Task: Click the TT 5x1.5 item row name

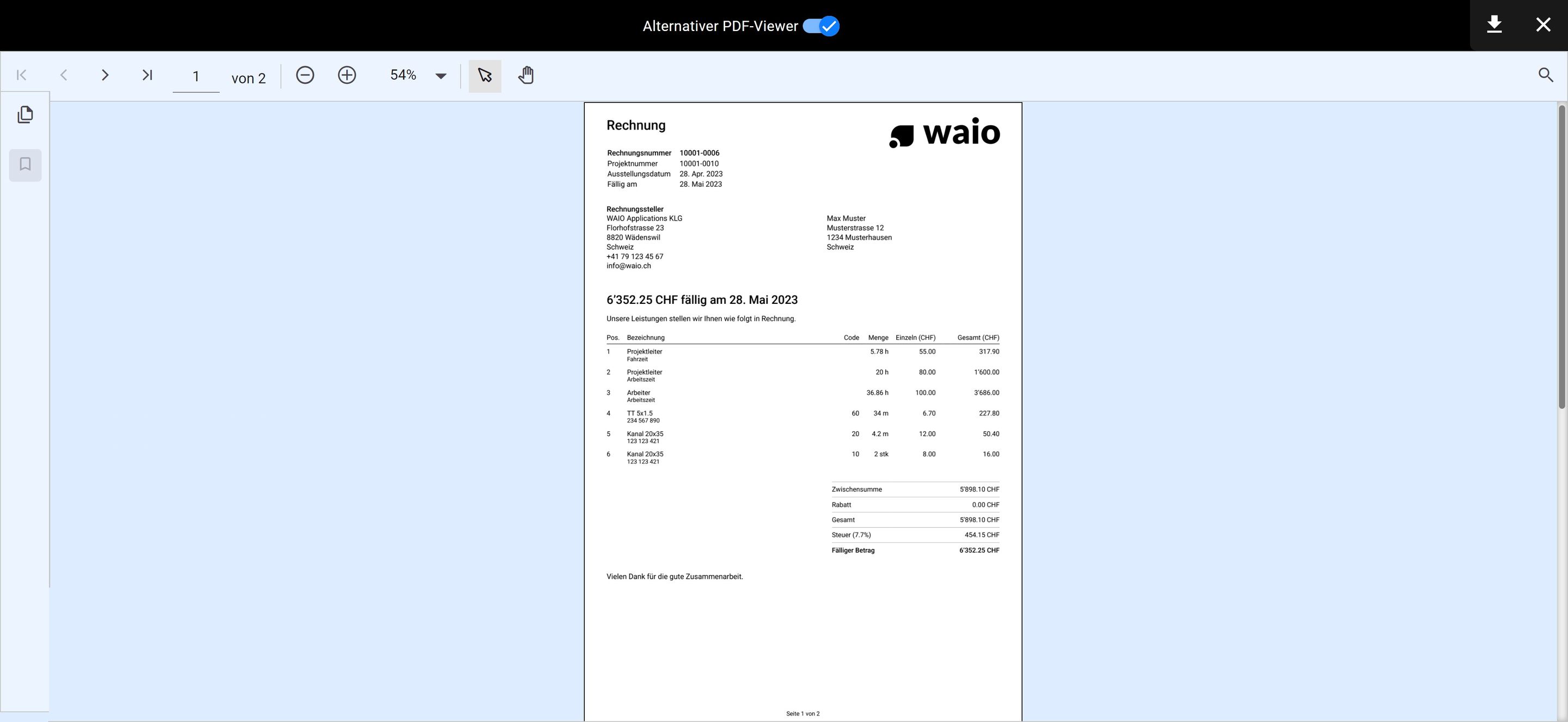Action: pyautogui.click(x=640, y=413)
